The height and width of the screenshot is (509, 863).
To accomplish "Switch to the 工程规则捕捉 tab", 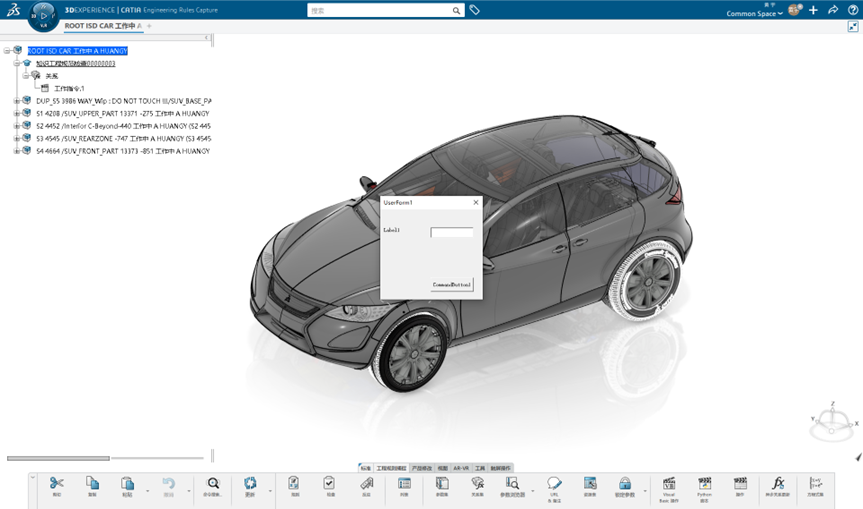I will click(391, 468).
